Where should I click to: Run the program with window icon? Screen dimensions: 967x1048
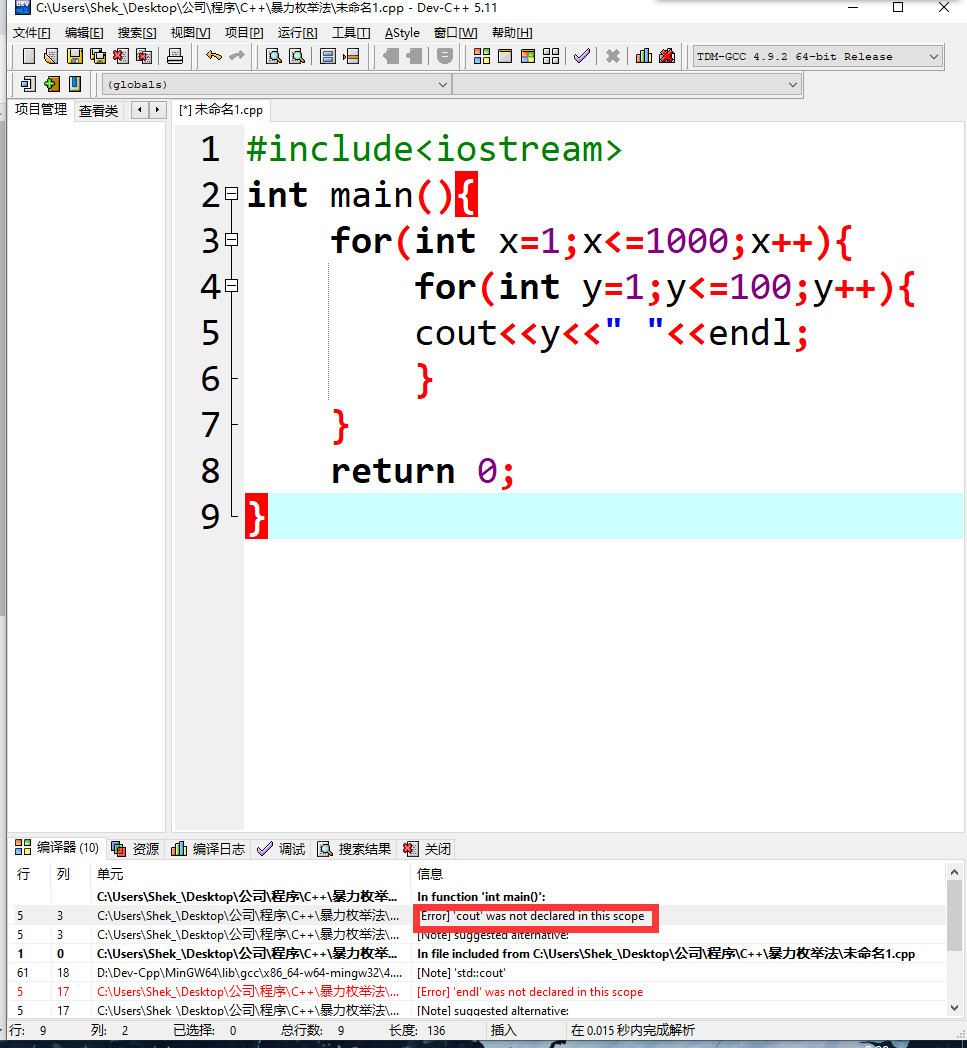(505, 57)
